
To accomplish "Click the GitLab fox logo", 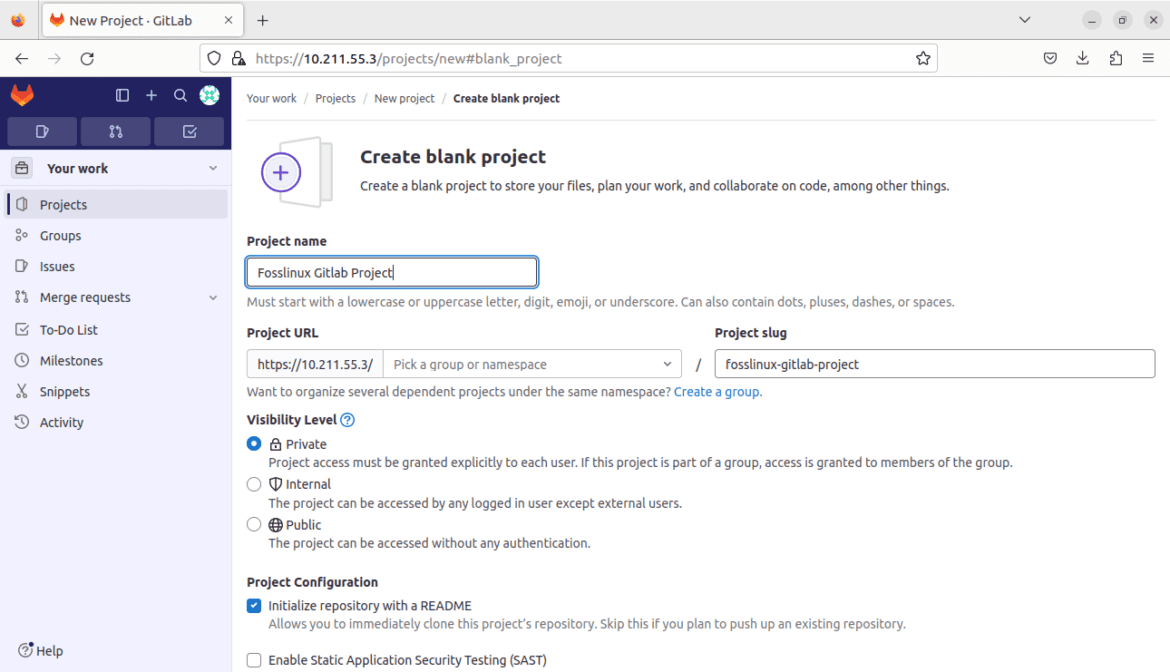I will pos(22,95).
